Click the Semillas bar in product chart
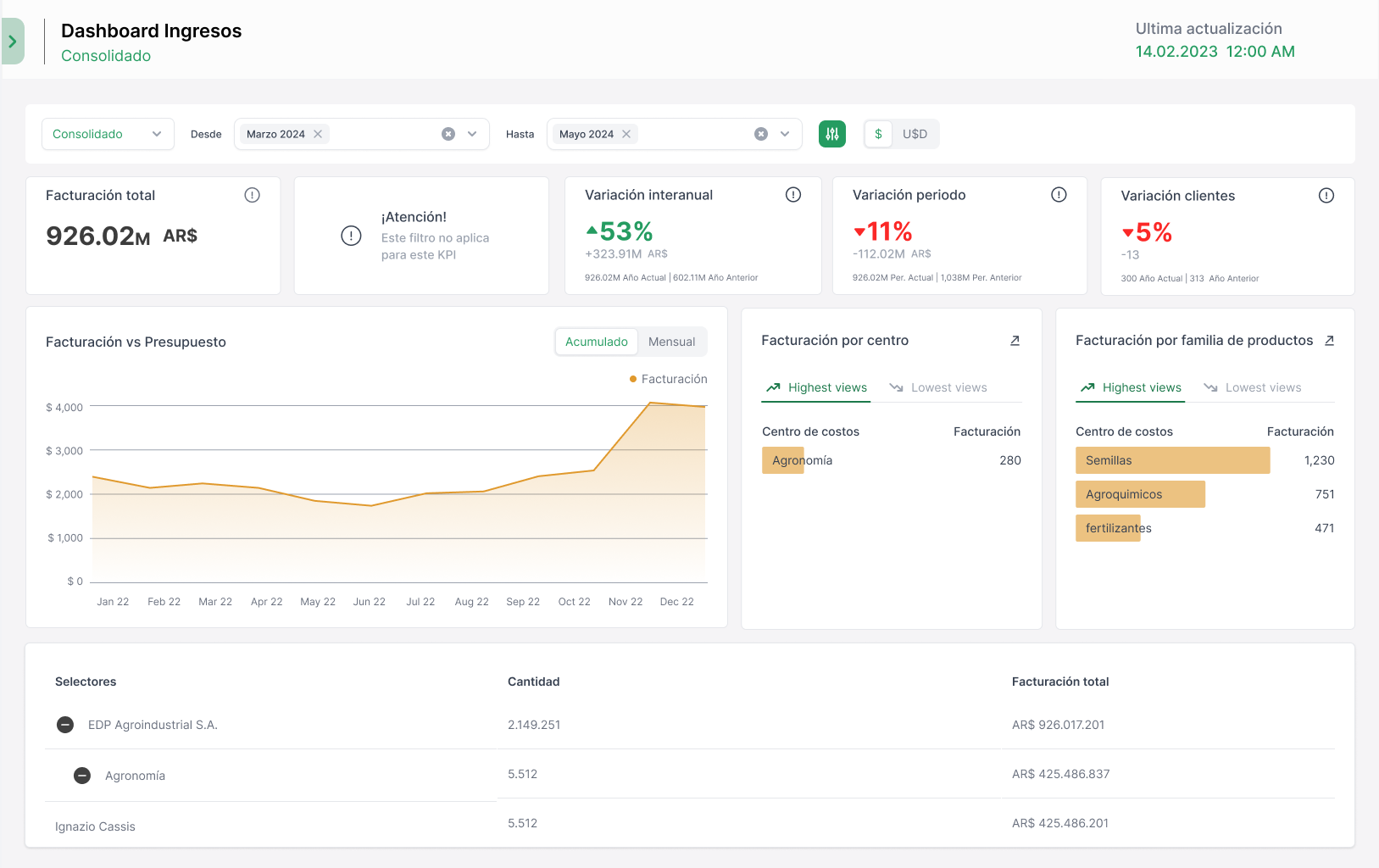The width and height of the screenshot is (1379, 868). (x=1172, y=460)
